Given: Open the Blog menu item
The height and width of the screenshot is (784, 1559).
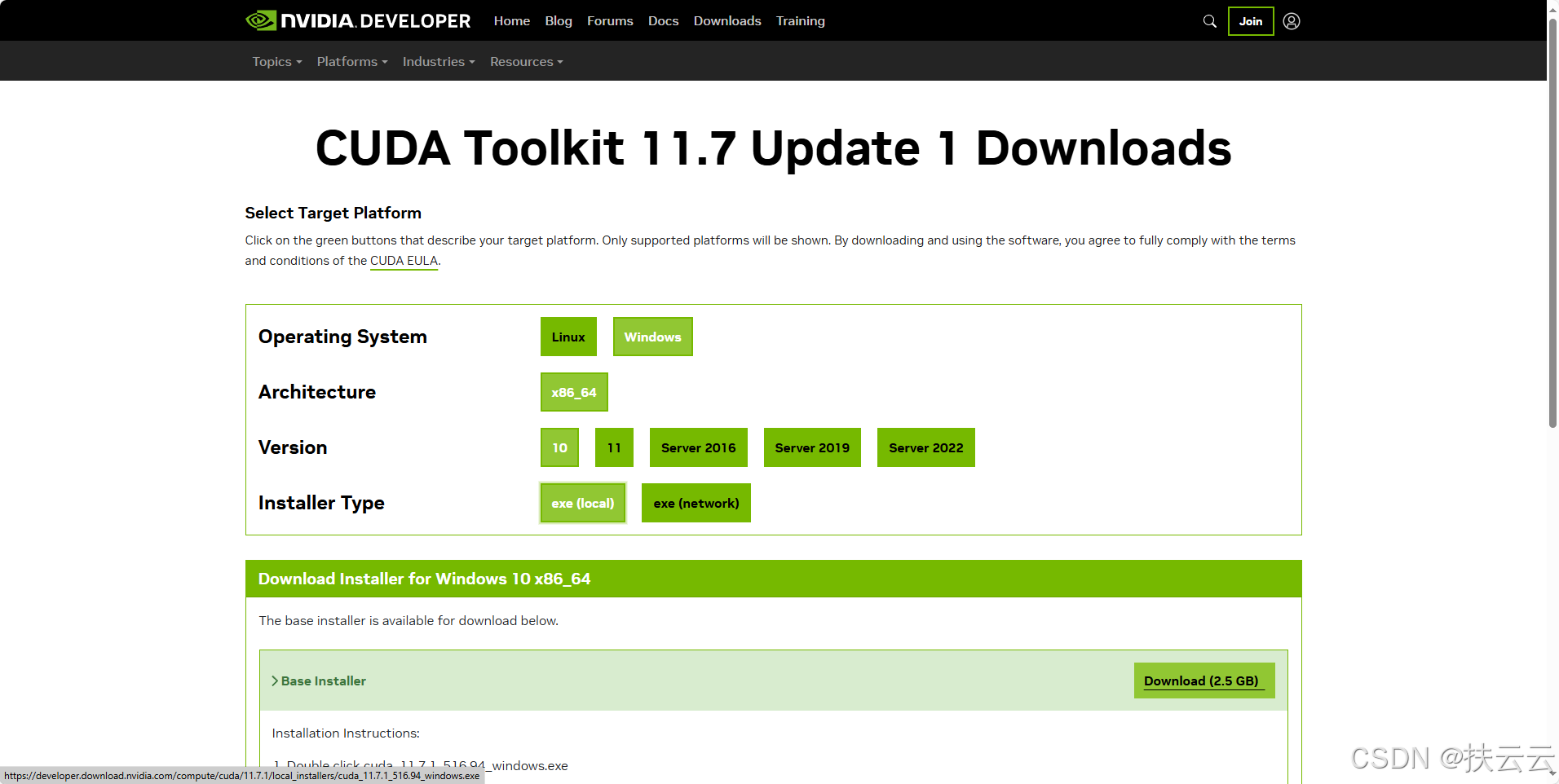Looking at the screenshot, I should (x=559, y=21).
